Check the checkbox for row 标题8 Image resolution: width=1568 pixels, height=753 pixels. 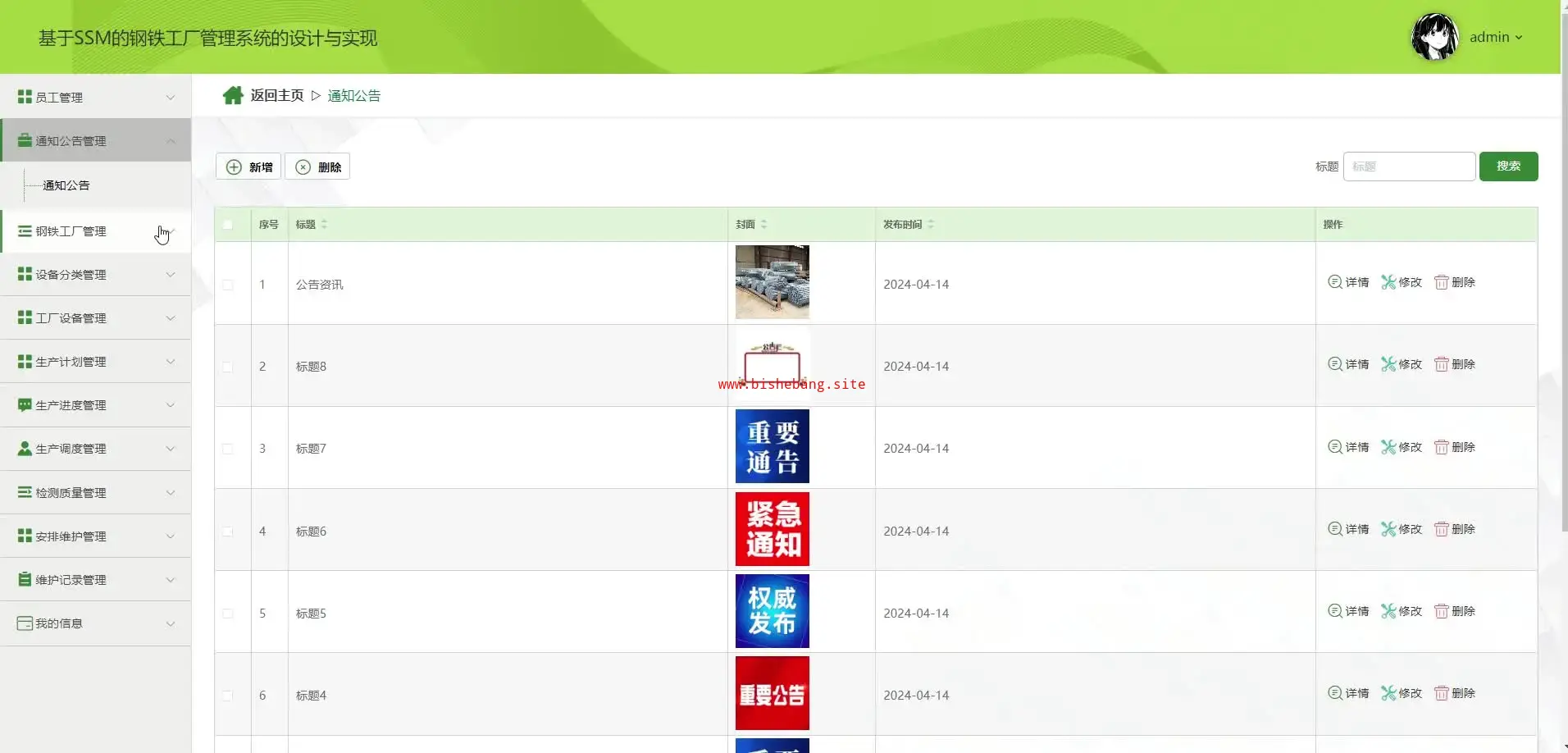click(228, 367)
